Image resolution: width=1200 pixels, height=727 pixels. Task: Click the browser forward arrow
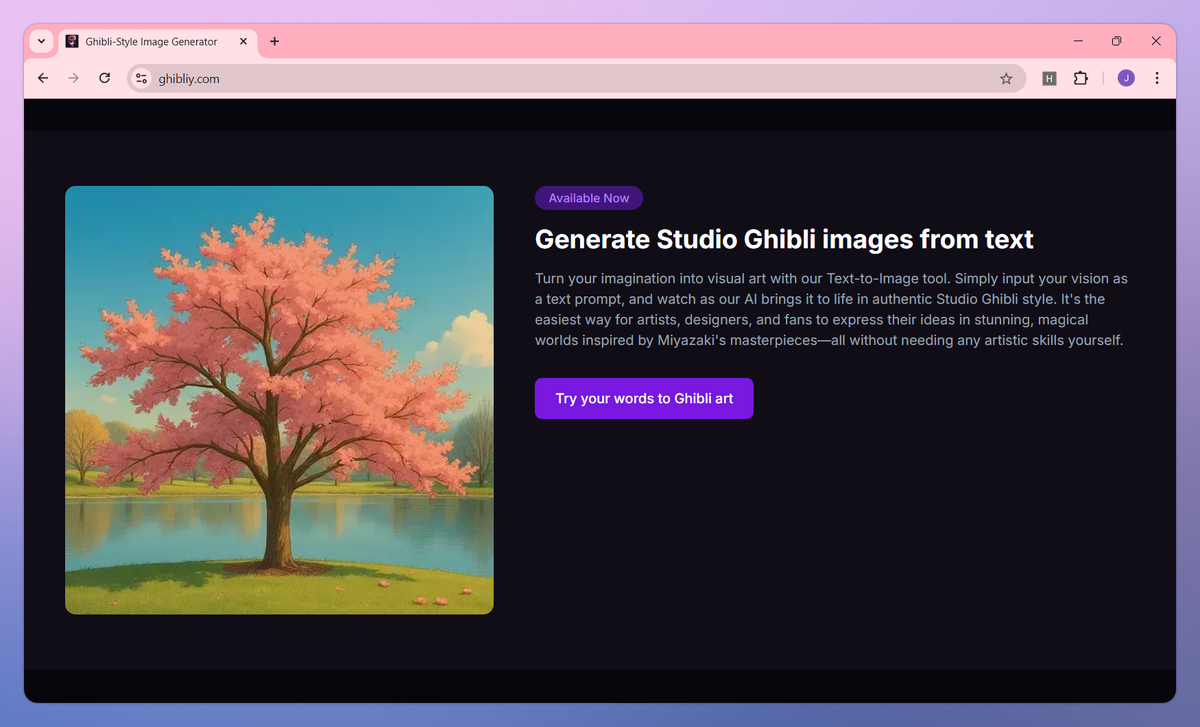pyautogui.click(x=73, y=78)
